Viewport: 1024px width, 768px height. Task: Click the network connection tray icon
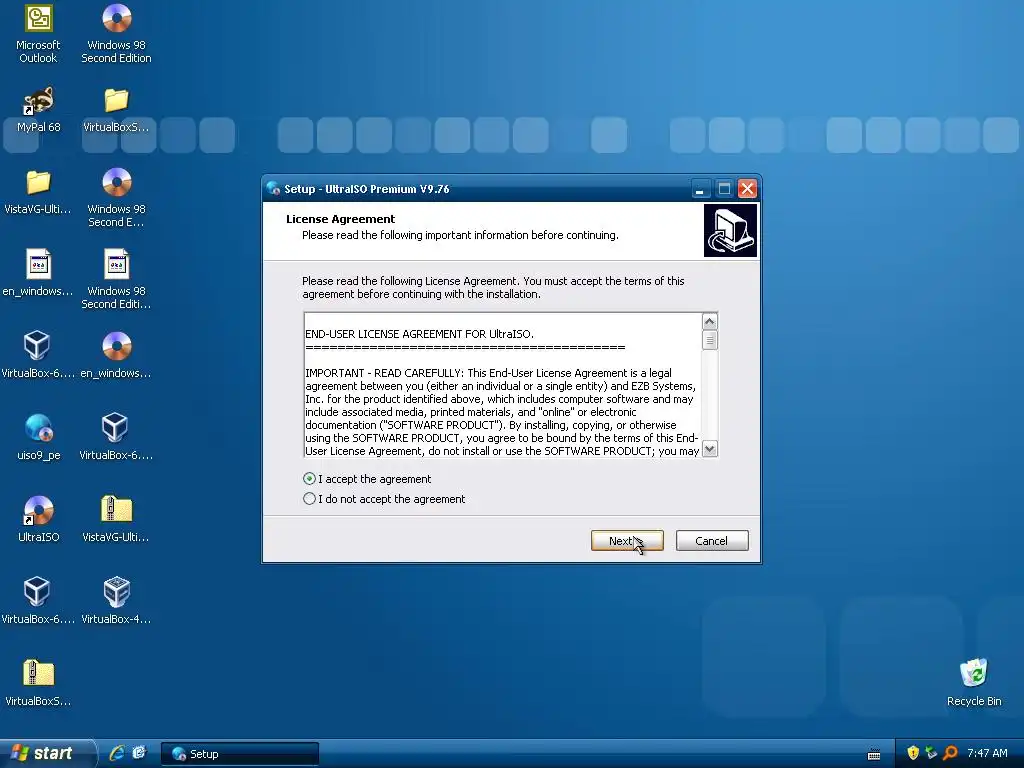click(x=931, y=753)
